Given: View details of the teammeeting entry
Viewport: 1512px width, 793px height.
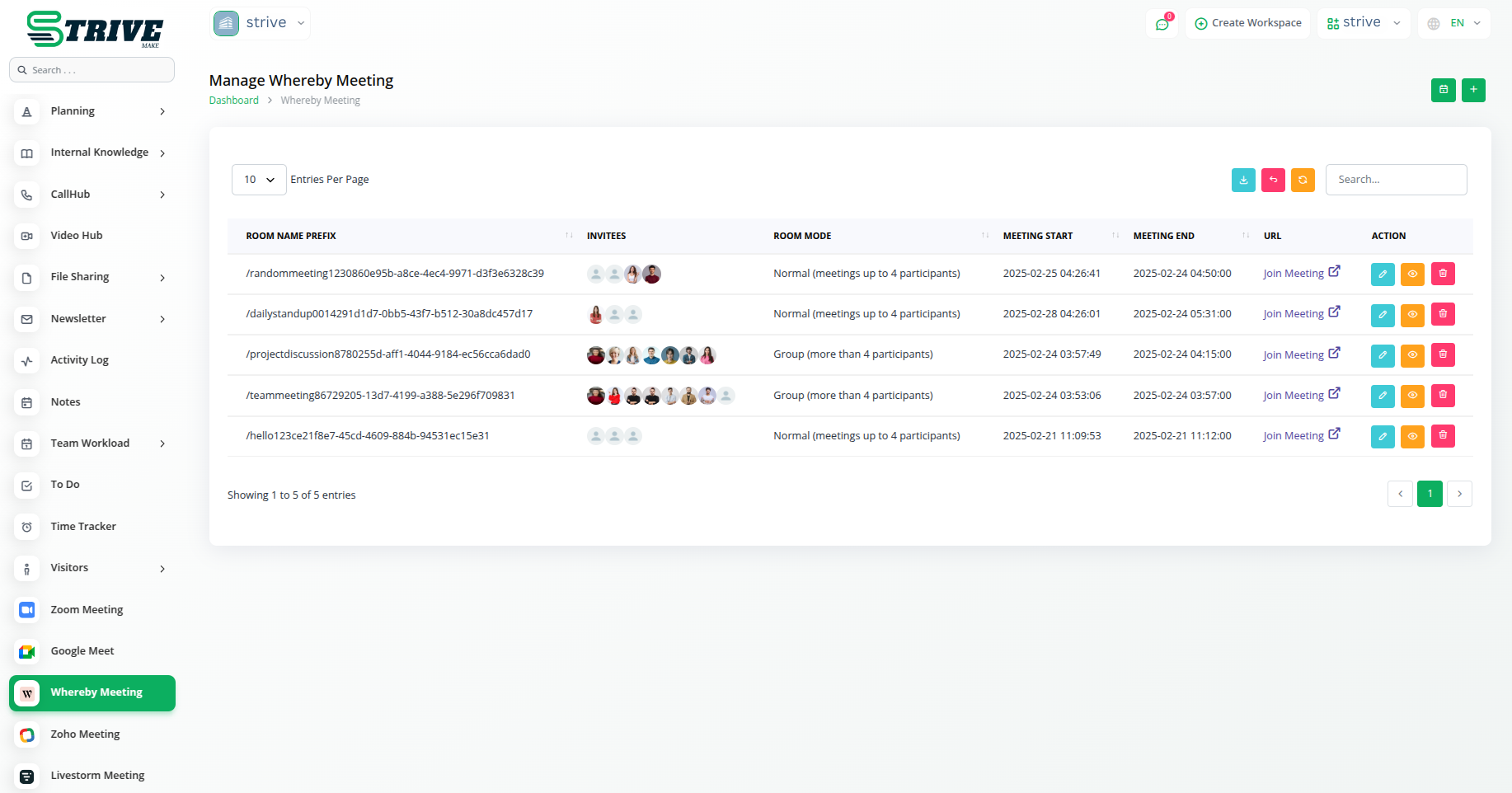Looking at the screenshot, I should pyautogui.click(x=1412, y=396).
